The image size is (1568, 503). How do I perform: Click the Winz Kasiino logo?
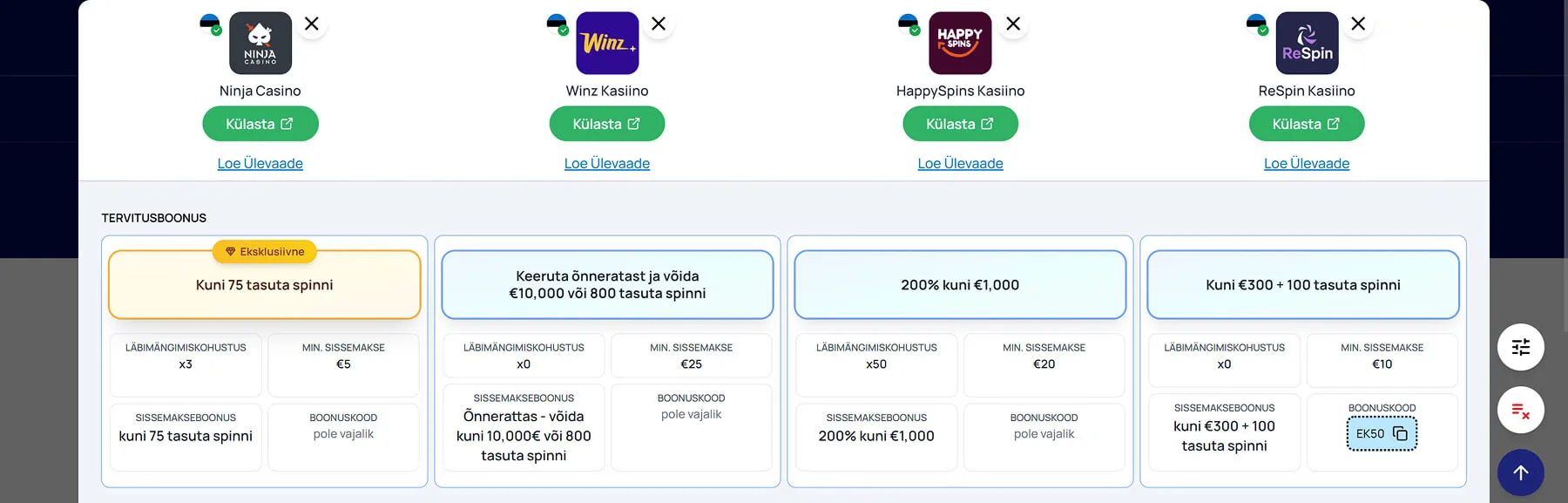(x=607, y=44)
